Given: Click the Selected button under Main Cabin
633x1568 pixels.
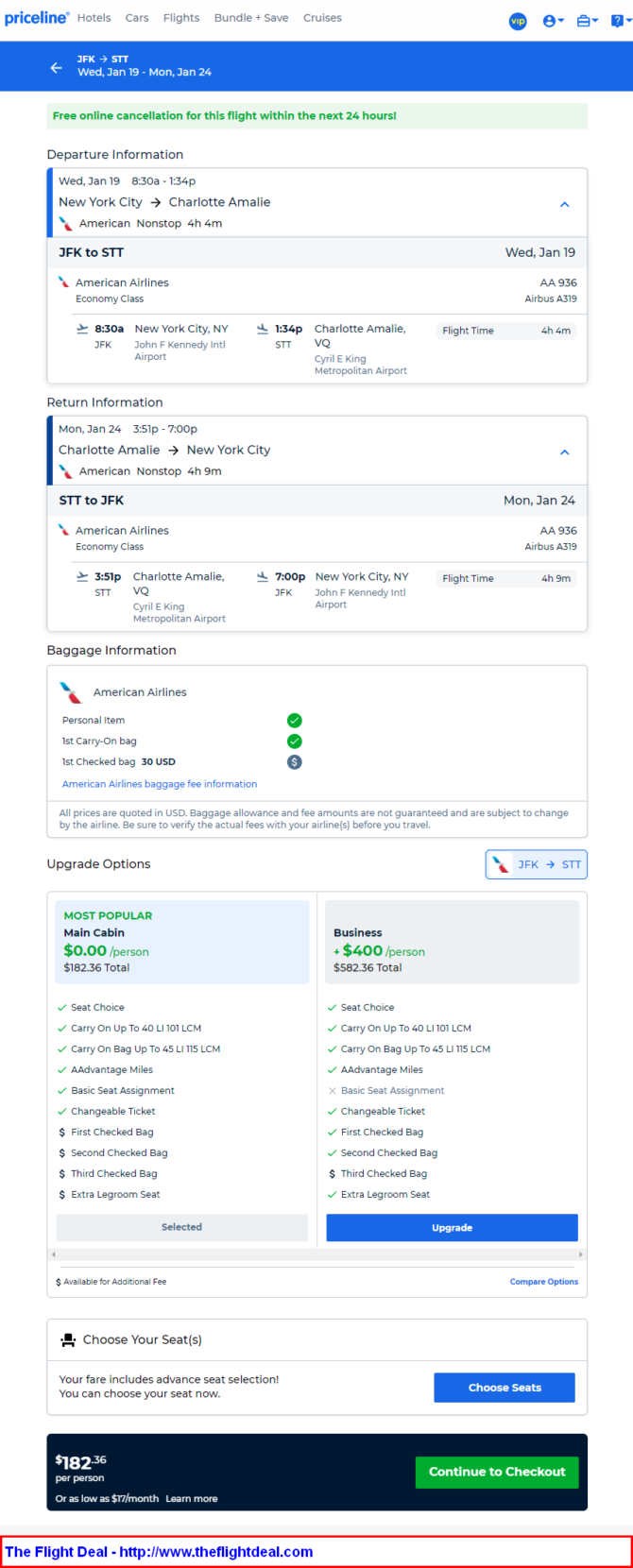Looking at the screenshot, I should point(182,1227).
